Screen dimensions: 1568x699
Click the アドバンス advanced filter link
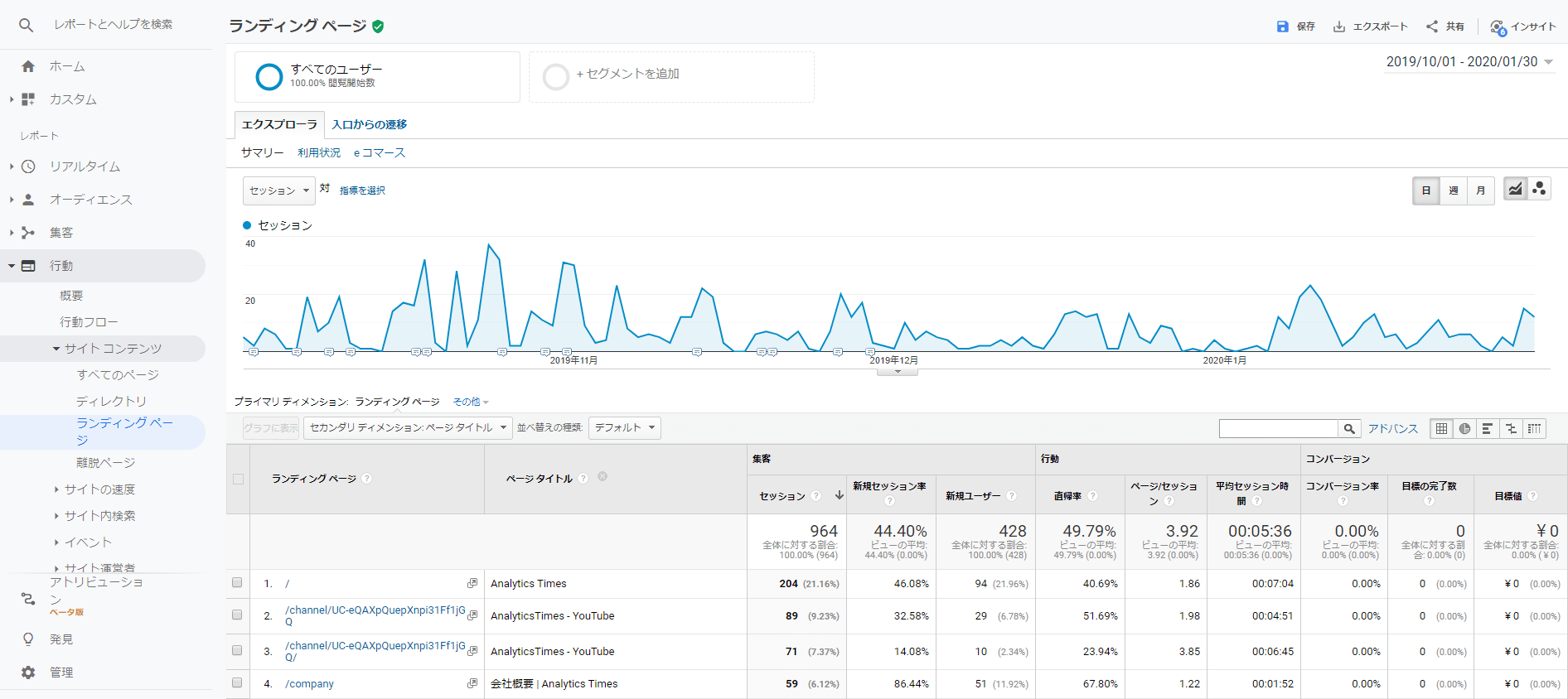click(x=1392, y=428)
